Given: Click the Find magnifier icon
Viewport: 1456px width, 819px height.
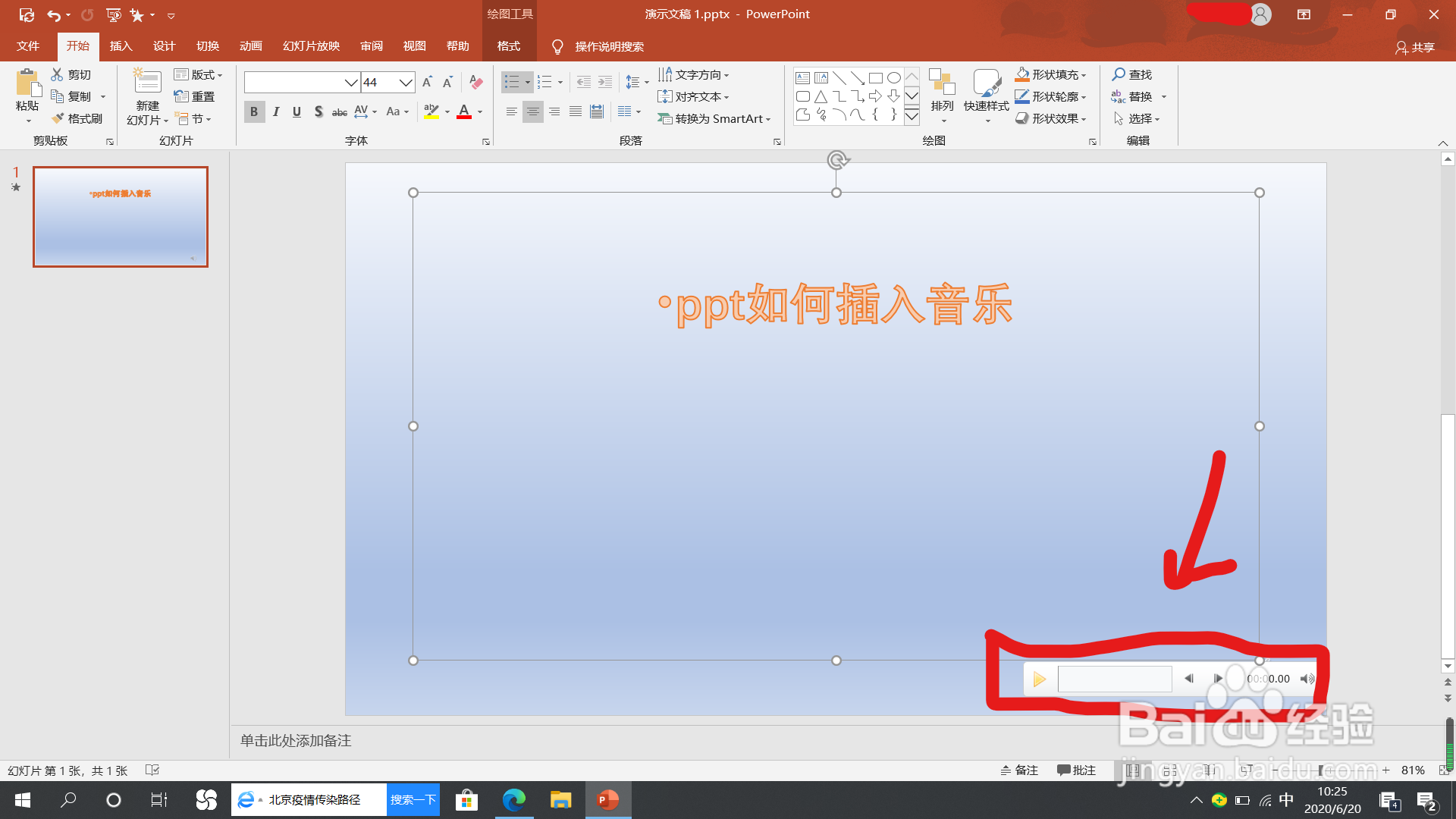Looking at the screenshot, I should 1119,74.
